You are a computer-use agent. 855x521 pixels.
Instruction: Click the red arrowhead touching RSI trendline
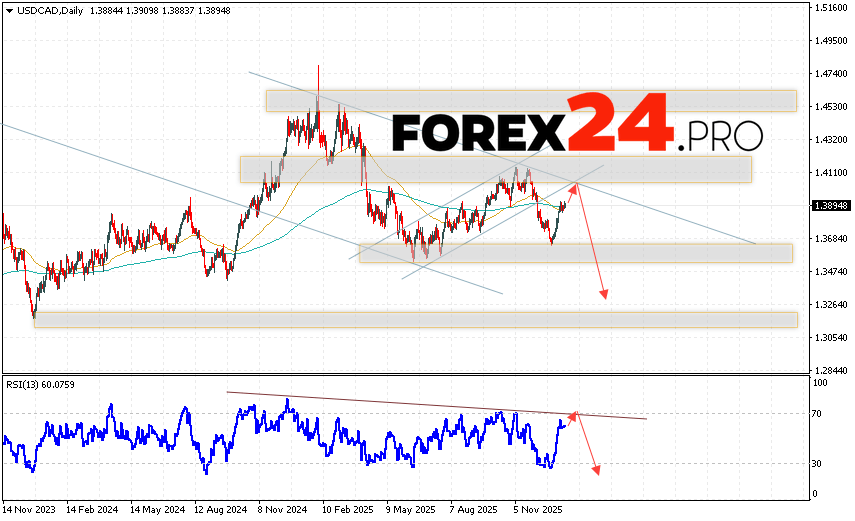coord(573,414)
